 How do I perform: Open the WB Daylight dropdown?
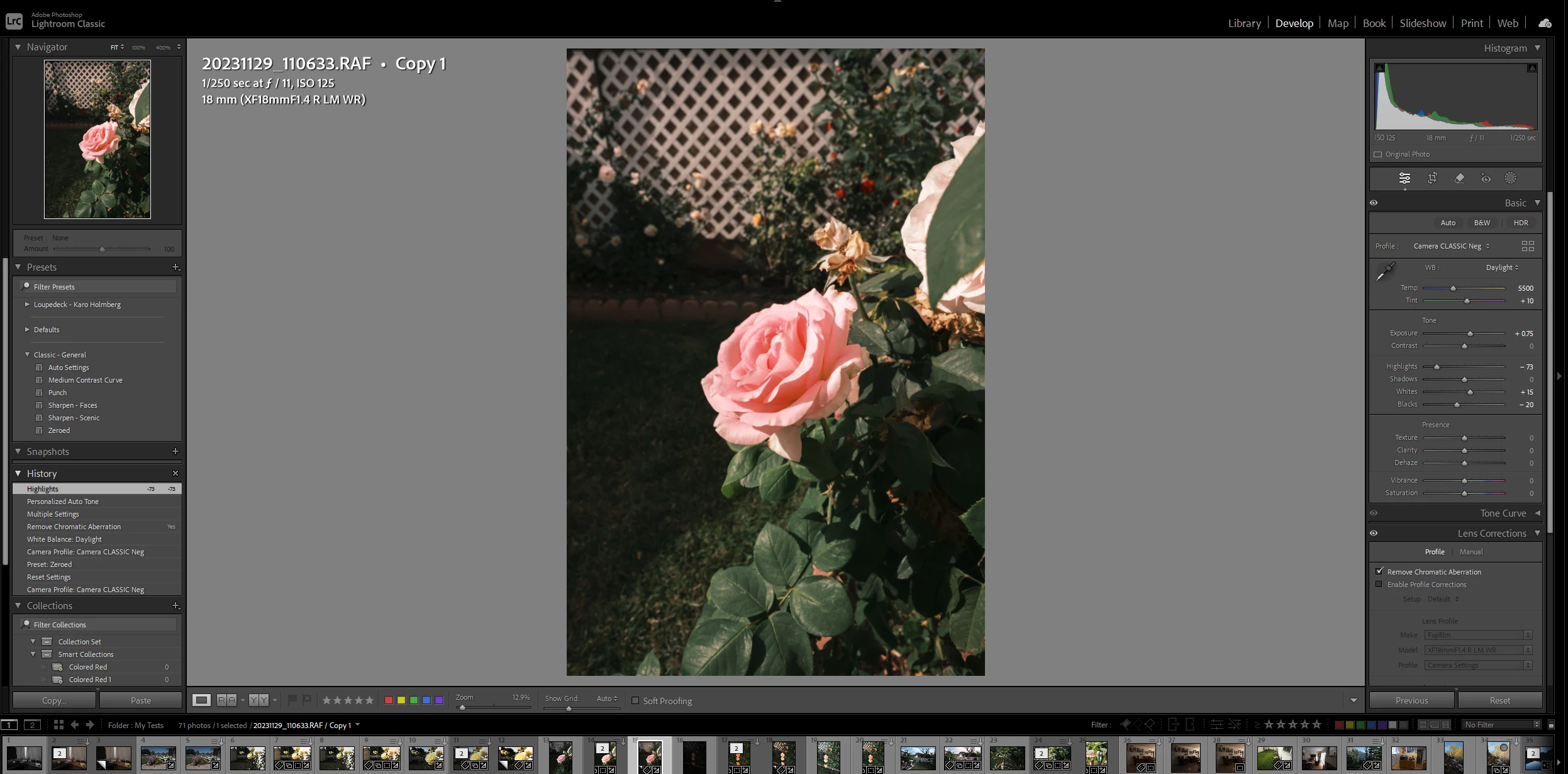(x=1502, y=267)
